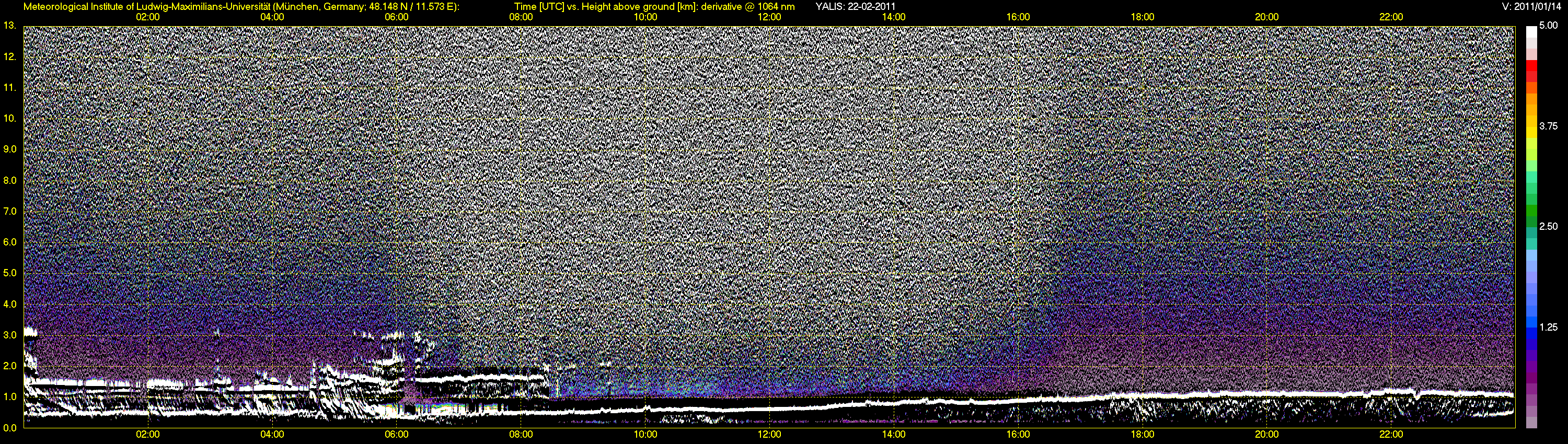The width and height of the screenshot is (1568, 444).
Task: Click 10:00 on the bottom time axis
Action: tap(645, 434)
